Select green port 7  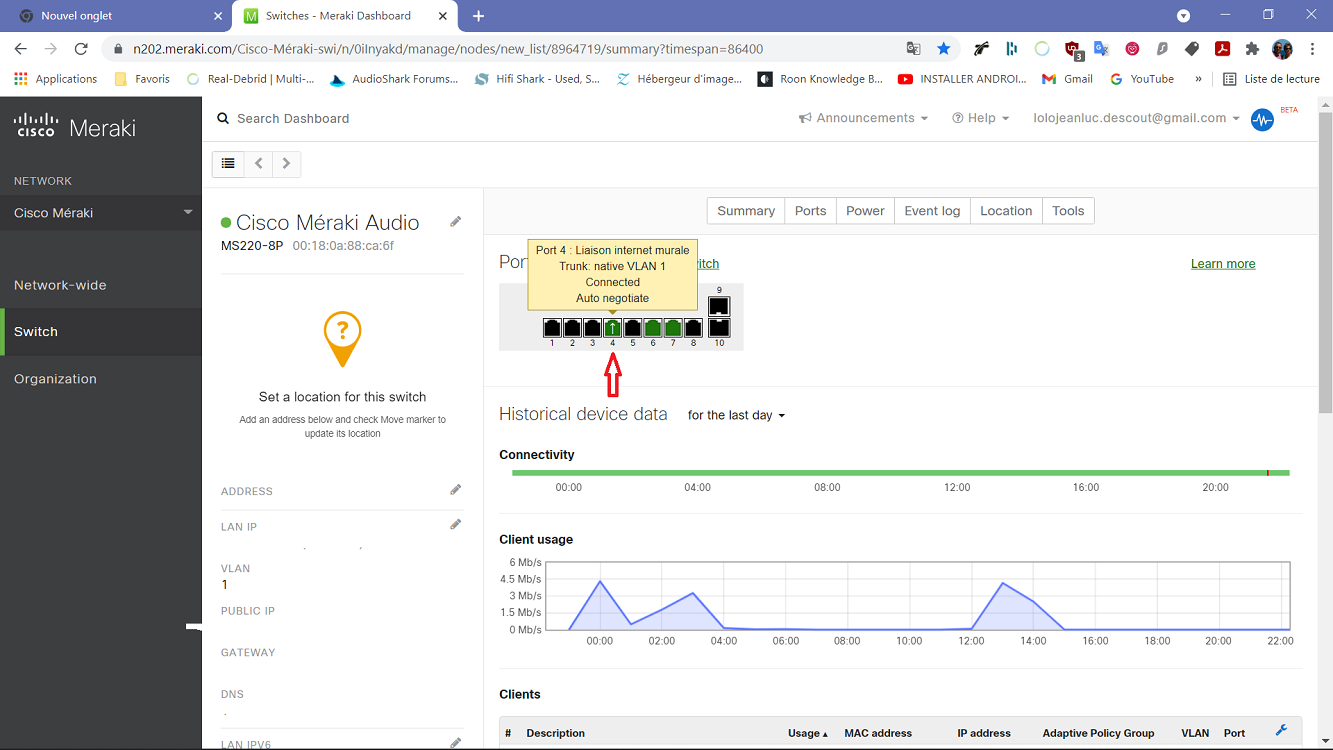(x=673, y=328)
